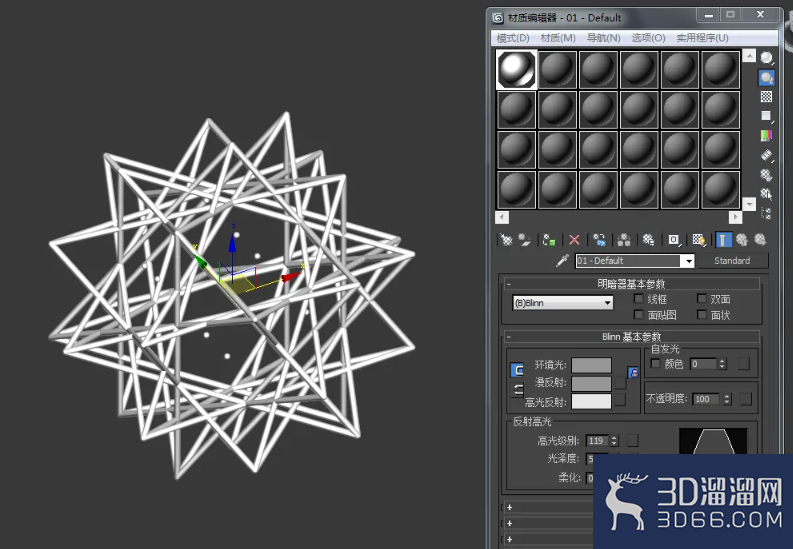Click the Get Material icon

click(x=506, y=240)
